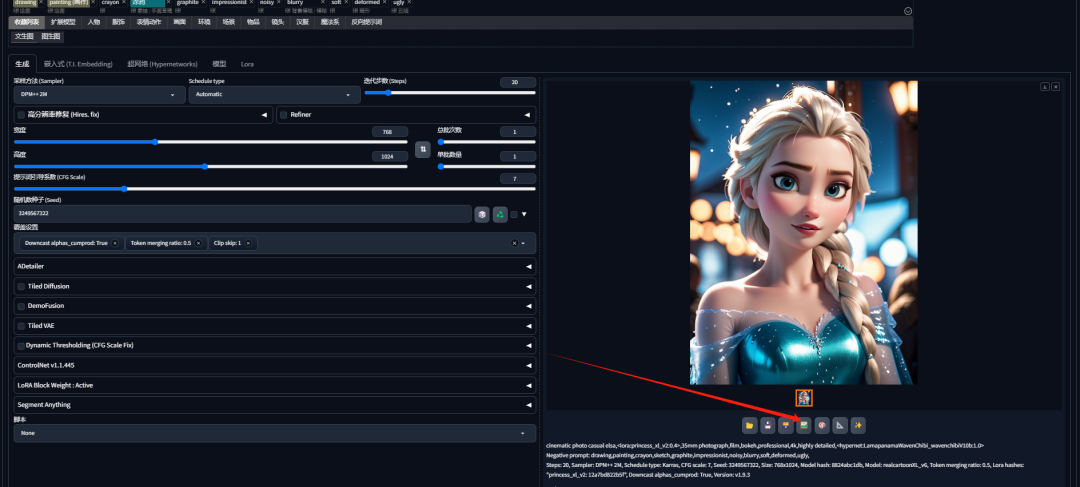This screenshot has height=487, width=1080.
Task: Collapse prompt panel with top-right circle chevron
Action: click(908, 11)
